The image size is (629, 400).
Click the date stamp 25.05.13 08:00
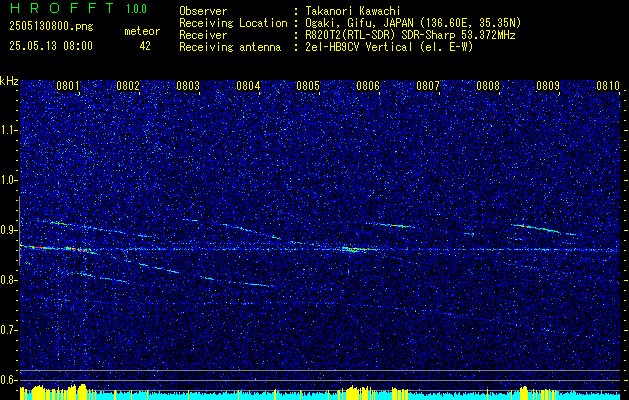(51, 46)
